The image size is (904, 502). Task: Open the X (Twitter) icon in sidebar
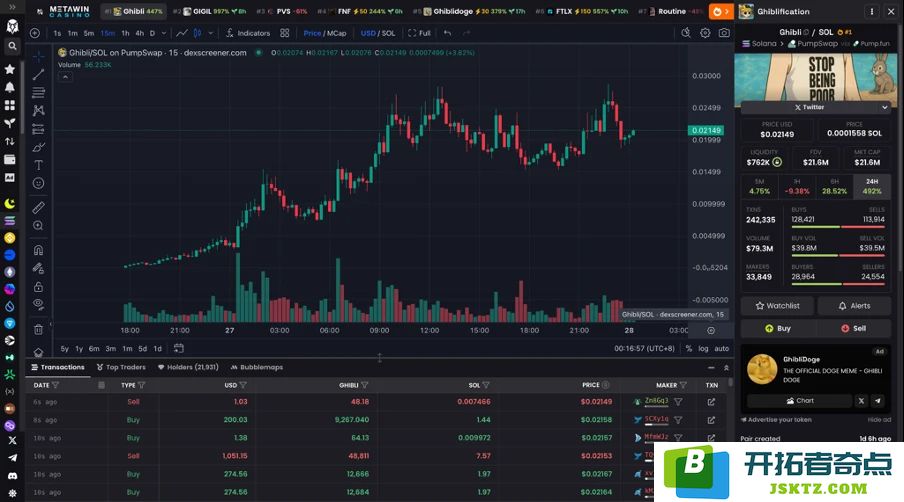coord(12,440)
